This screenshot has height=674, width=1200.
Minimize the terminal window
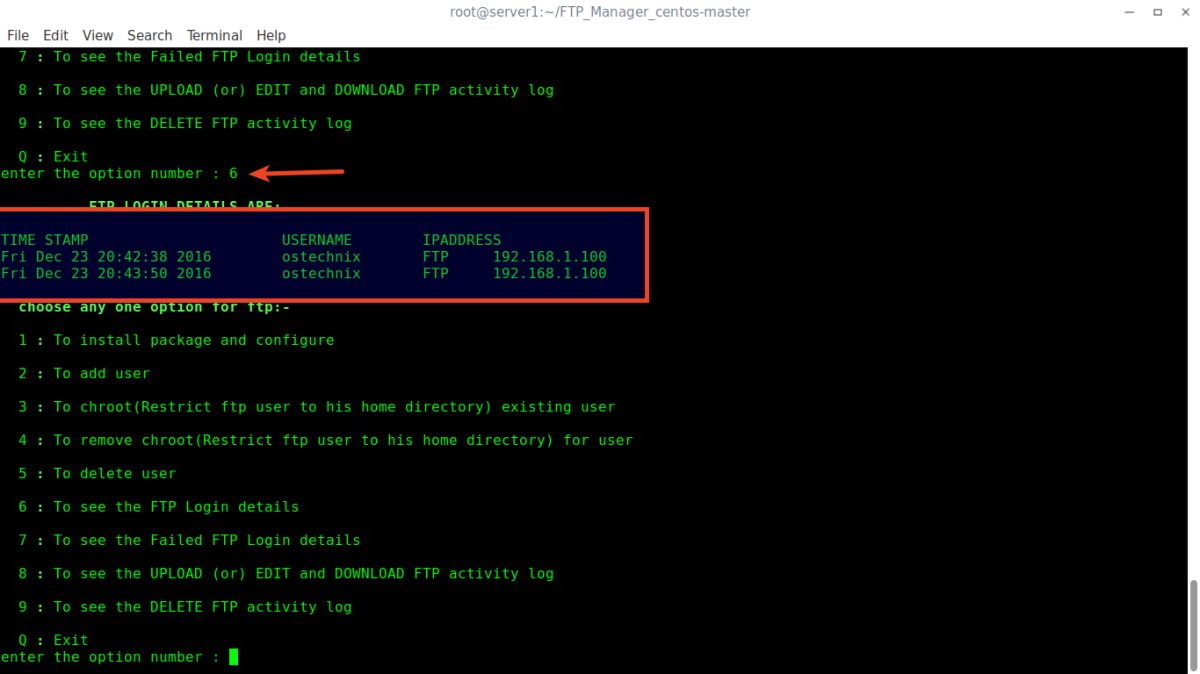[x=1129, y=12]
